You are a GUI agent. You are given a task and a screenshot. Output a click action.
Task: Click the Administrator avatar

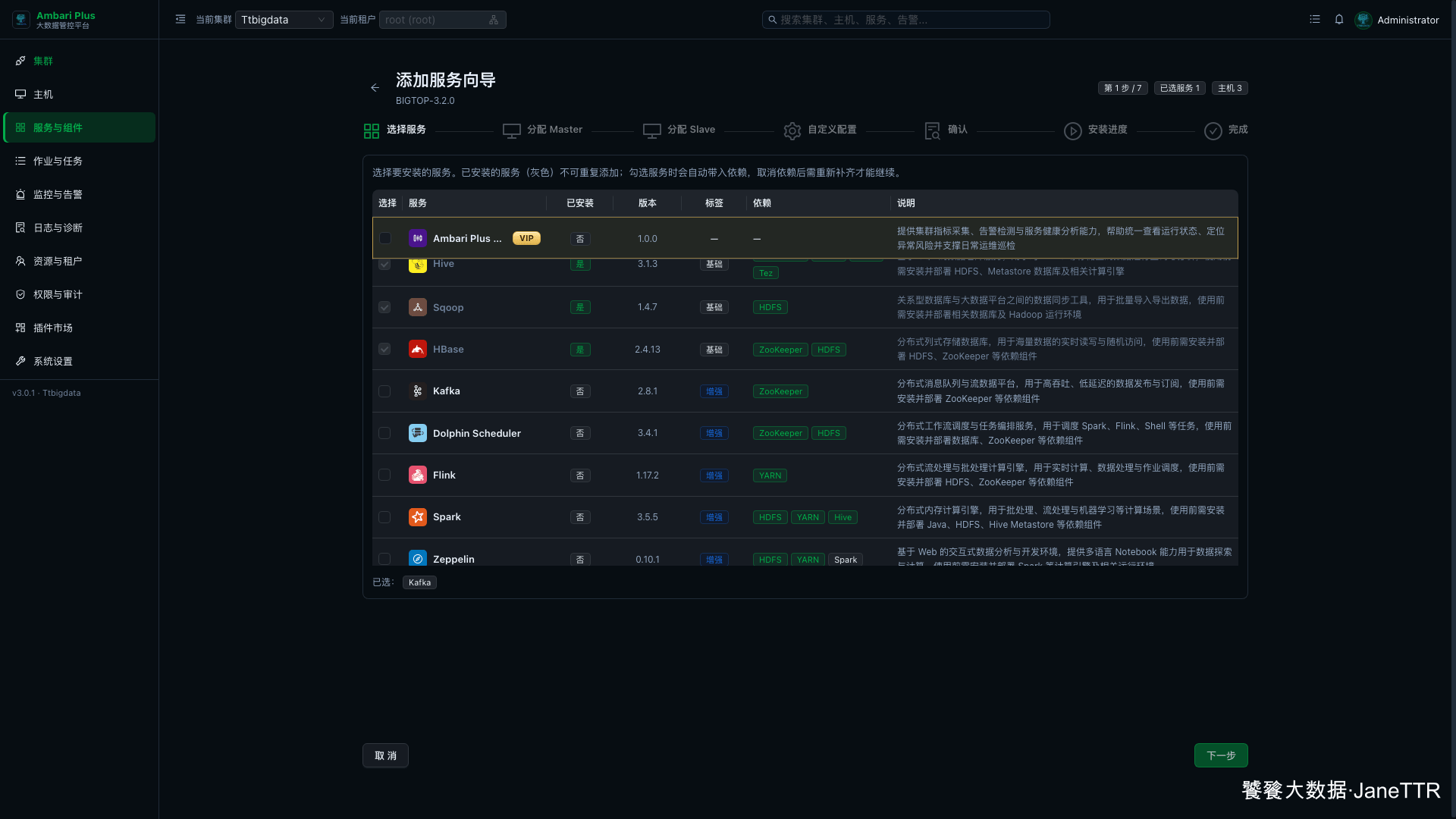coord(1363,20)
